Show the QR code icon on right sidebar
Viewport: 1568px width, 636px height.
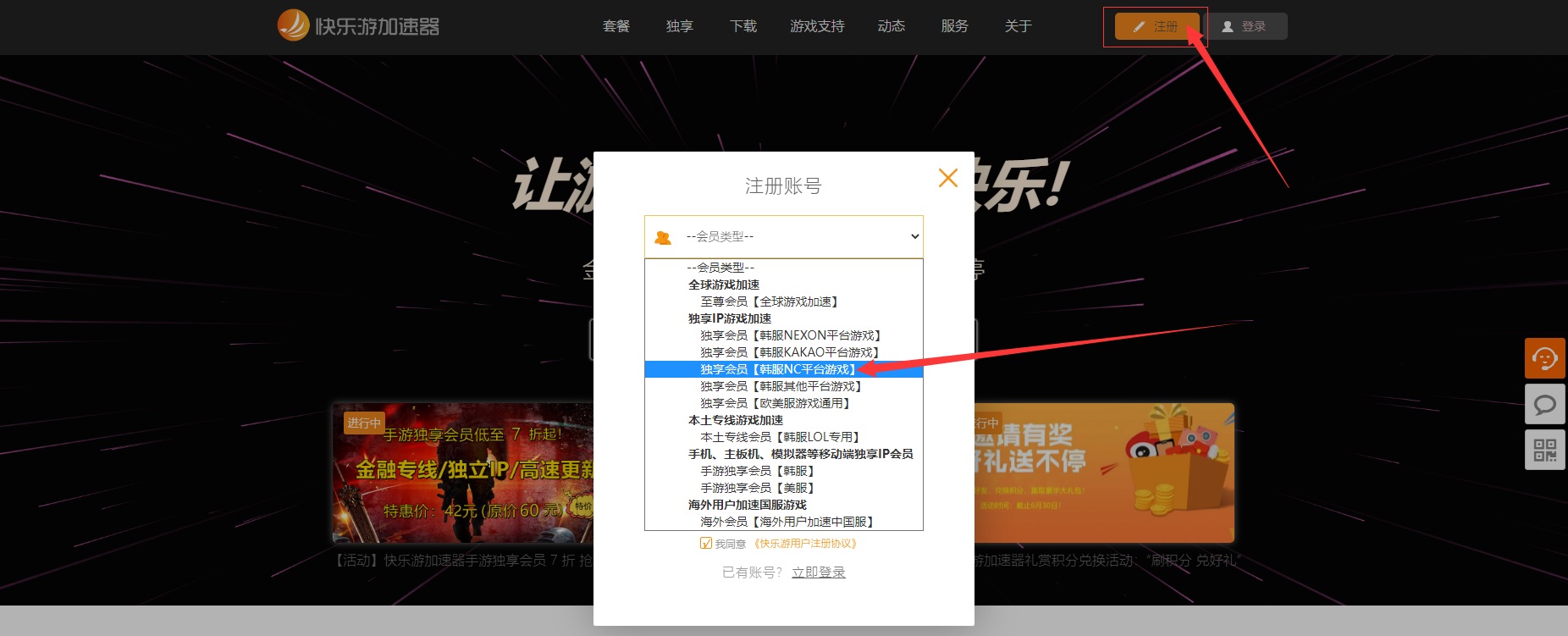1545,450
